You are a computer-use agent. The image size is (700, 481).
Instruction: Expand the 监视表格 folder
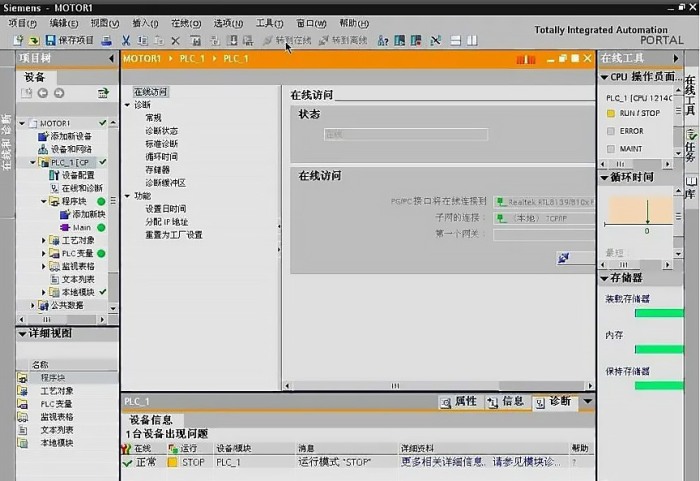click(44, 266)
